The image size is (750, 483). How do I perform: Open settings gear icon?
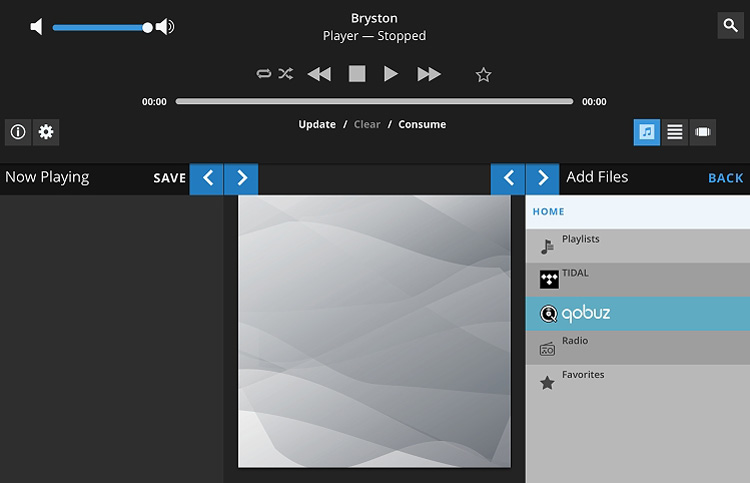[46, 132]
